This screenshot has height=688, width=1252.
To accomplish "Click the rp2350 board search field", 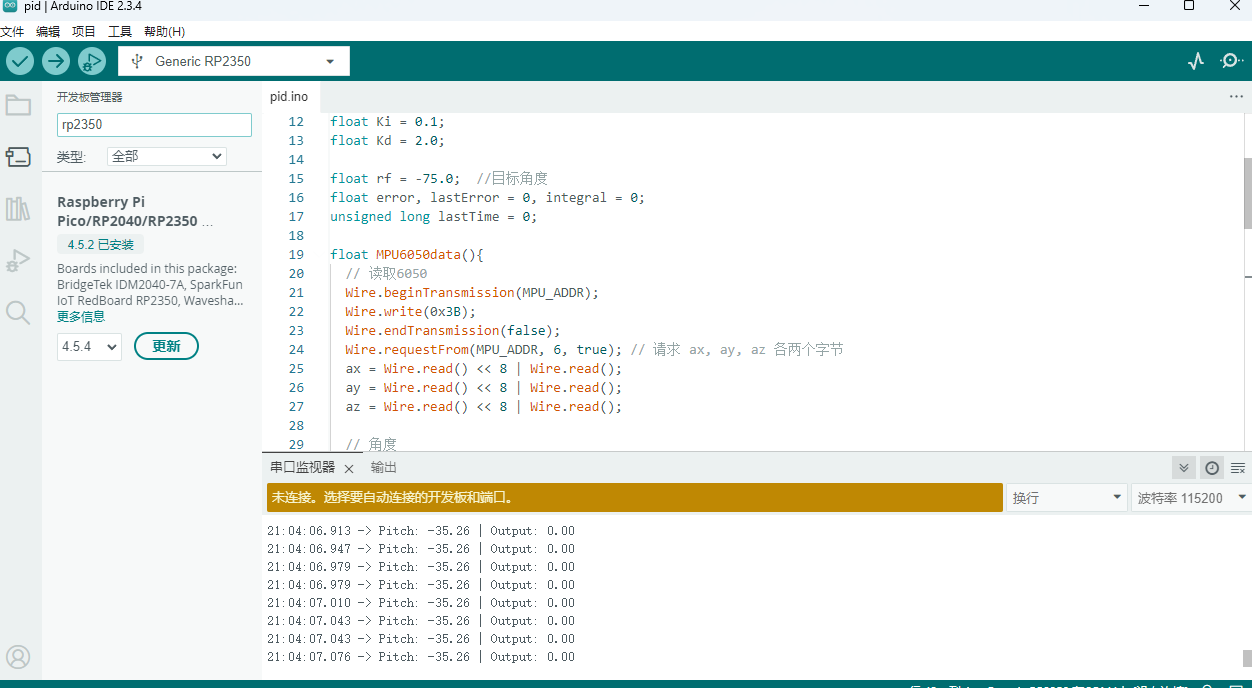I will 154,125.
